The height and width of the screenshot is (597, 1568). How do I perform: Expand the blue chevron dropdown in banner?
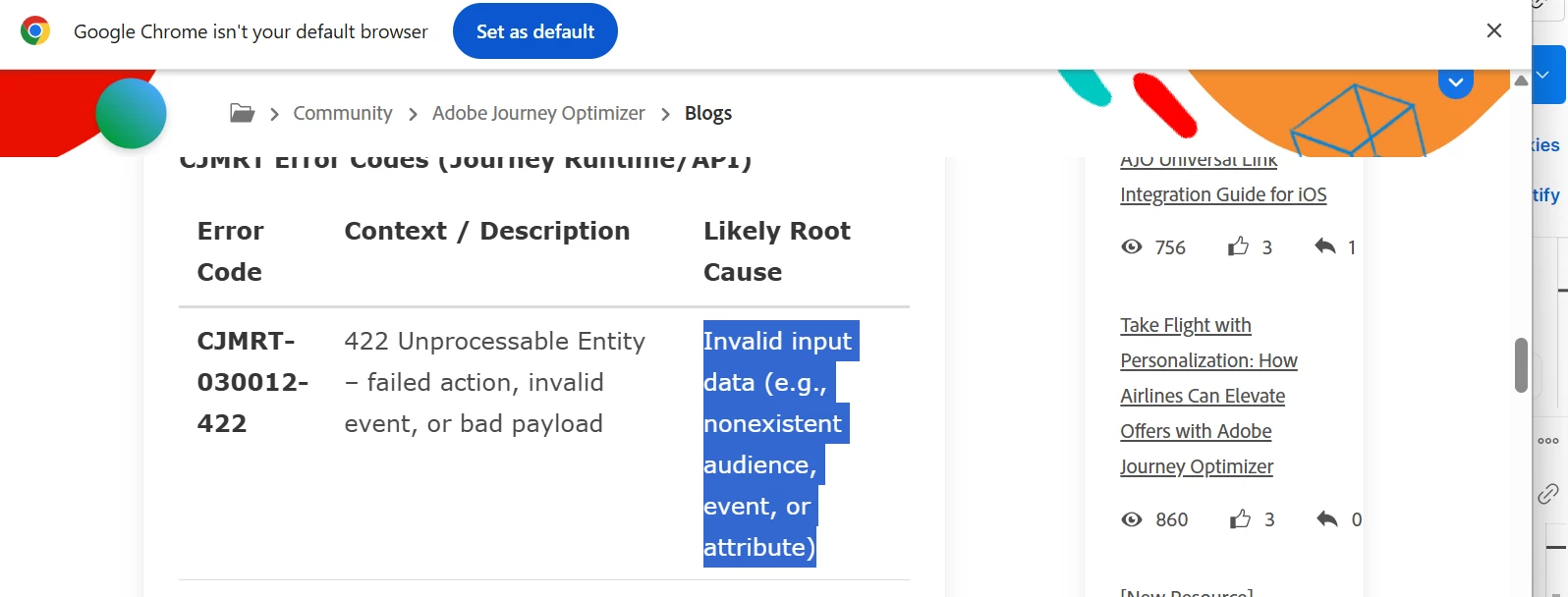(x=1456, y=81)
